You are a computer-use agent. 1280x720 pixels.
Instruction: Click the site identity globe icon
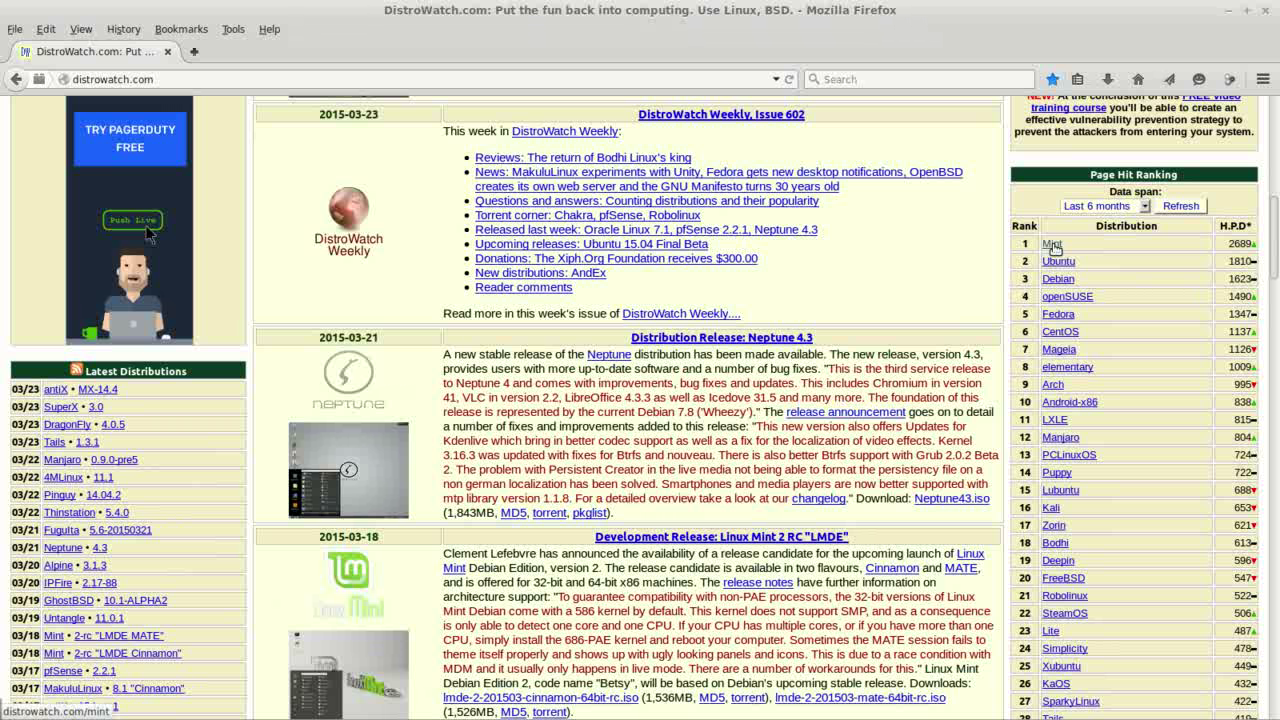63,79
